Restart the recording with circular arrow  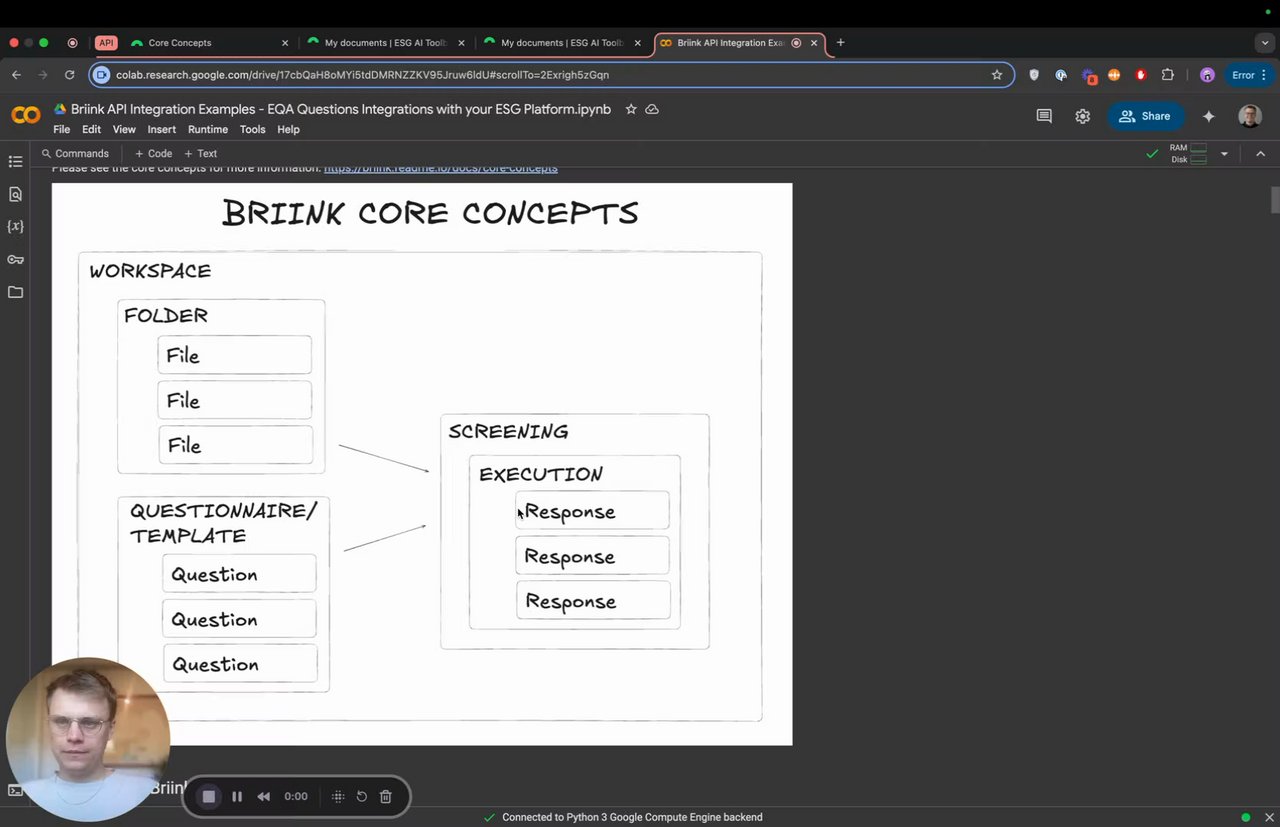(x=362, y=796)
